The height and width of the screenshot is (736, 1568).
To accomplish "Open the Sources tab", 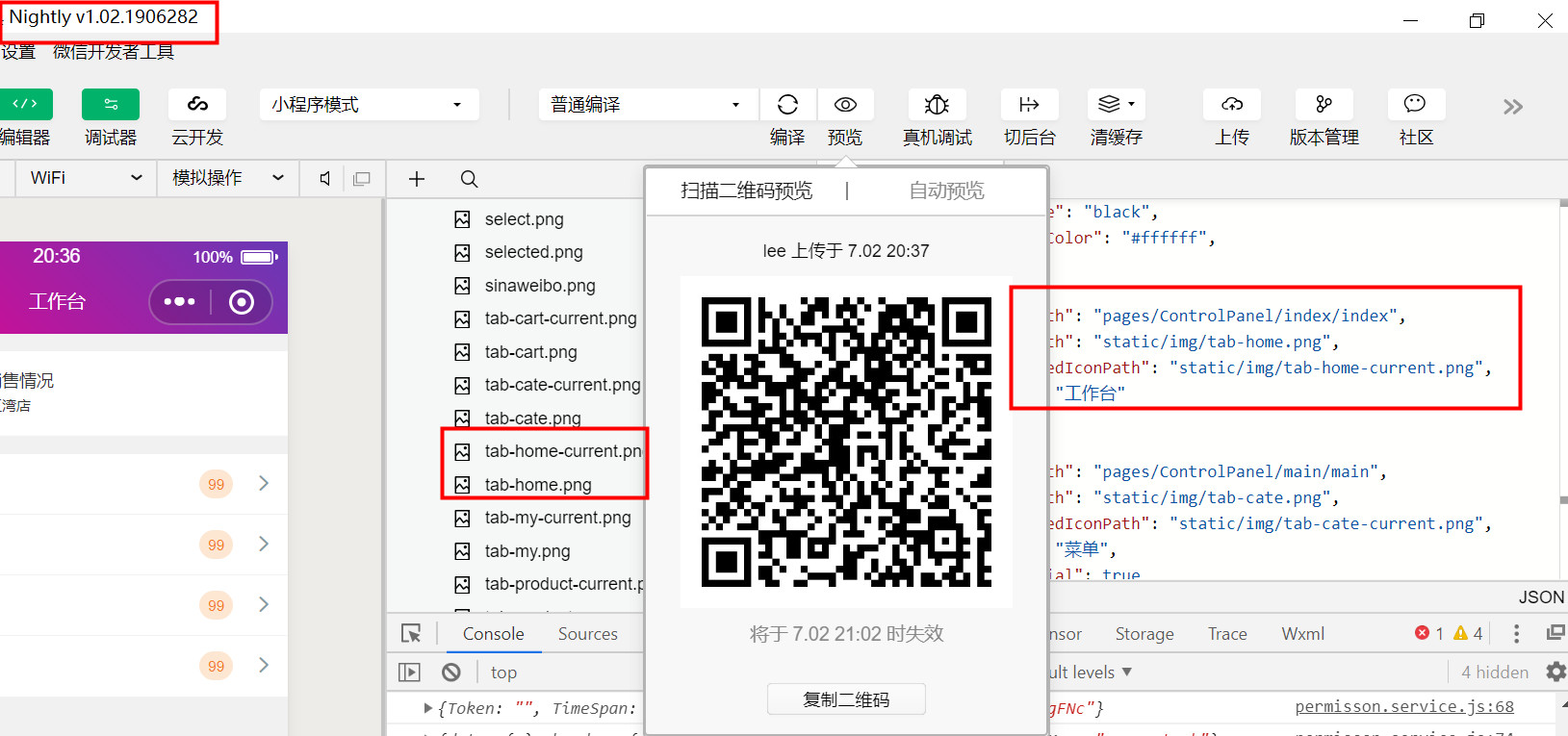I will pos(588,634).
